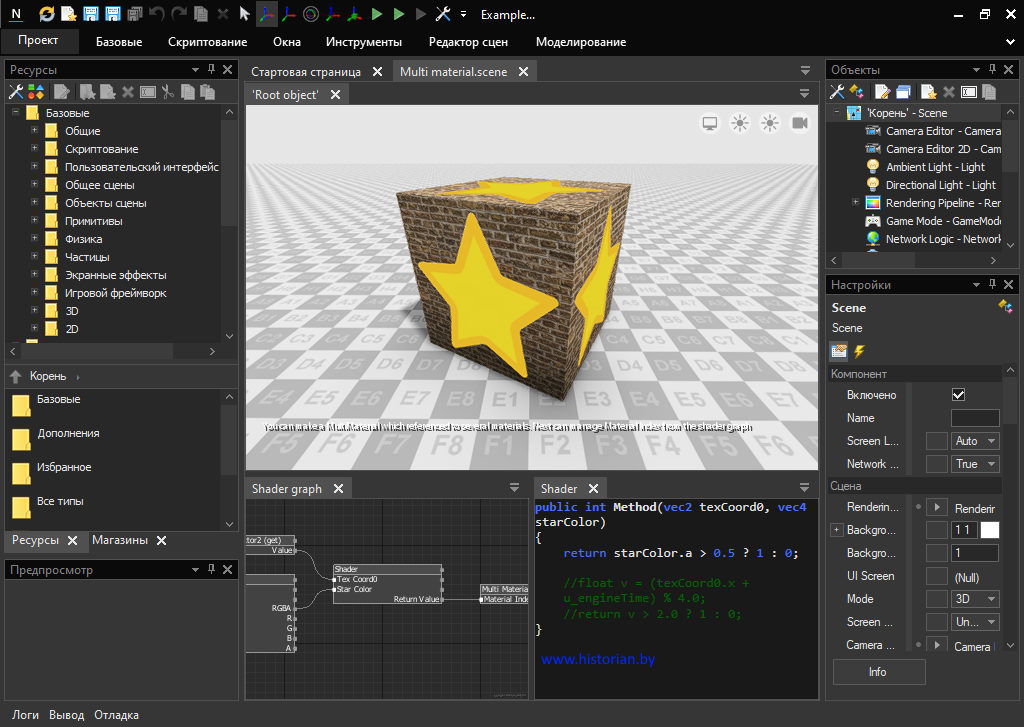Expand the Rendering Pipeline tree node
1024x727 pixels.
pos(855,203)
